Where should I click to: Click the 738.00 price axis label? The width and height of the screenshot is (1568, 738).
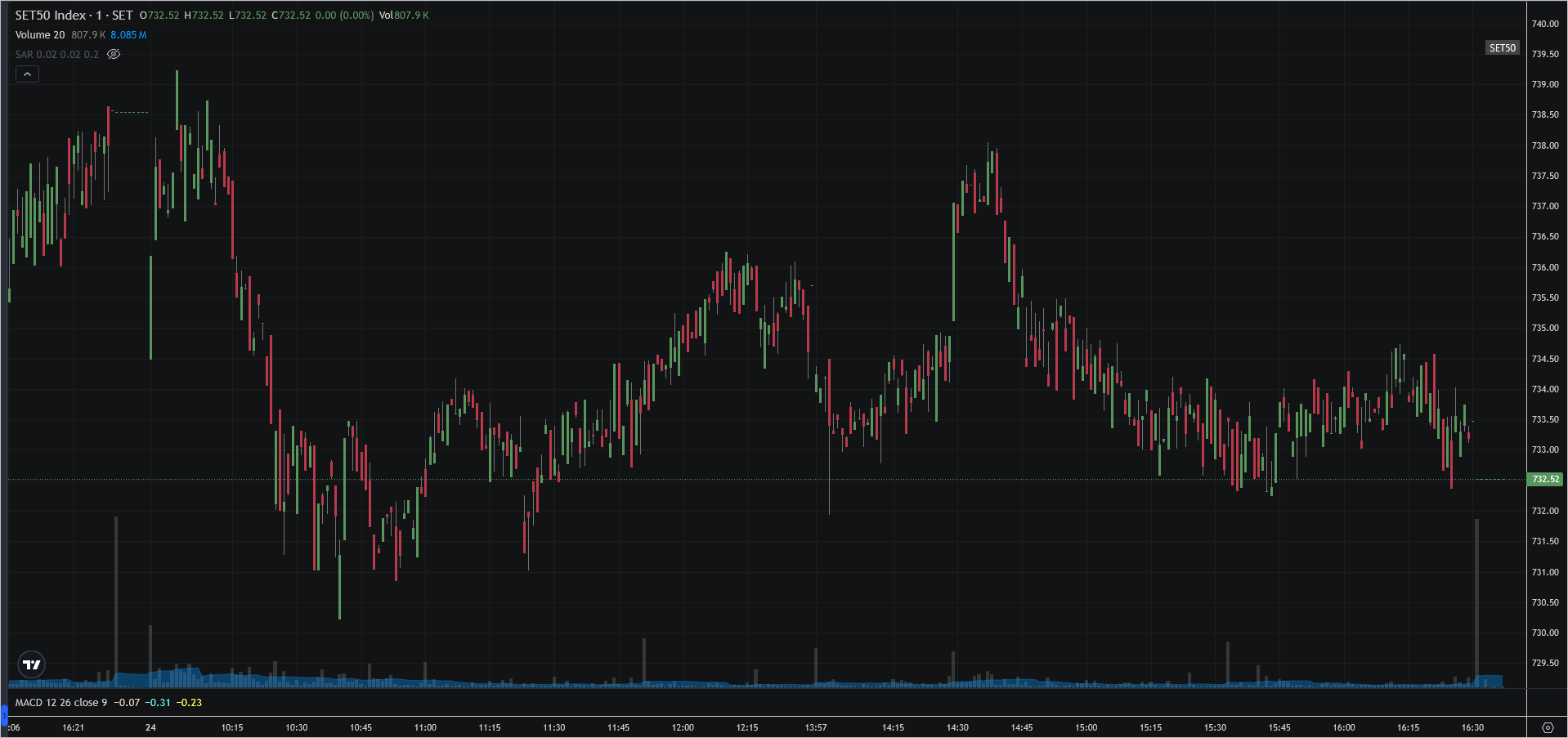click(x=1545, y=145)
